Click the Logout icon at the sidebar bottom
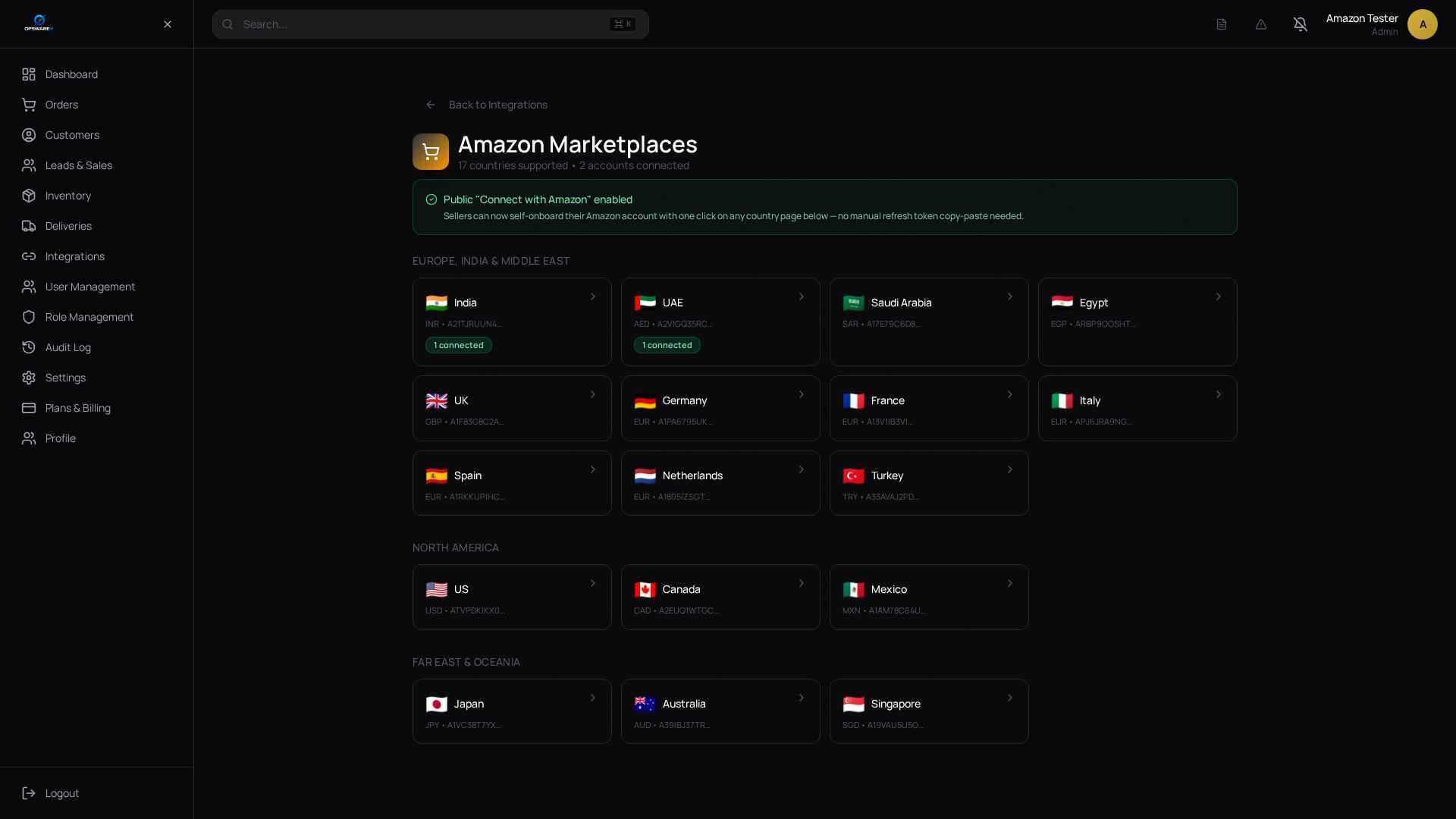Screen dimensions: 1456x819 (29, 793)
